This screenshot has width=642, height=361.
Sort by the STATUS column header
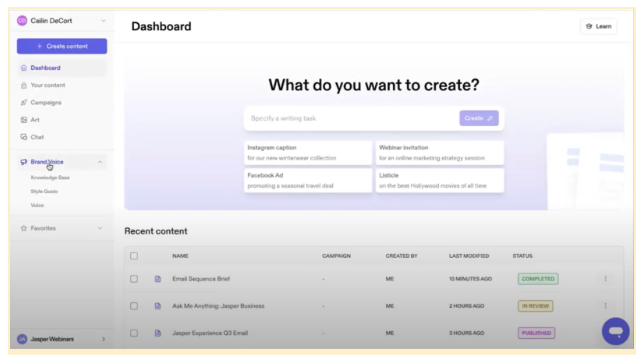(522, 256)
